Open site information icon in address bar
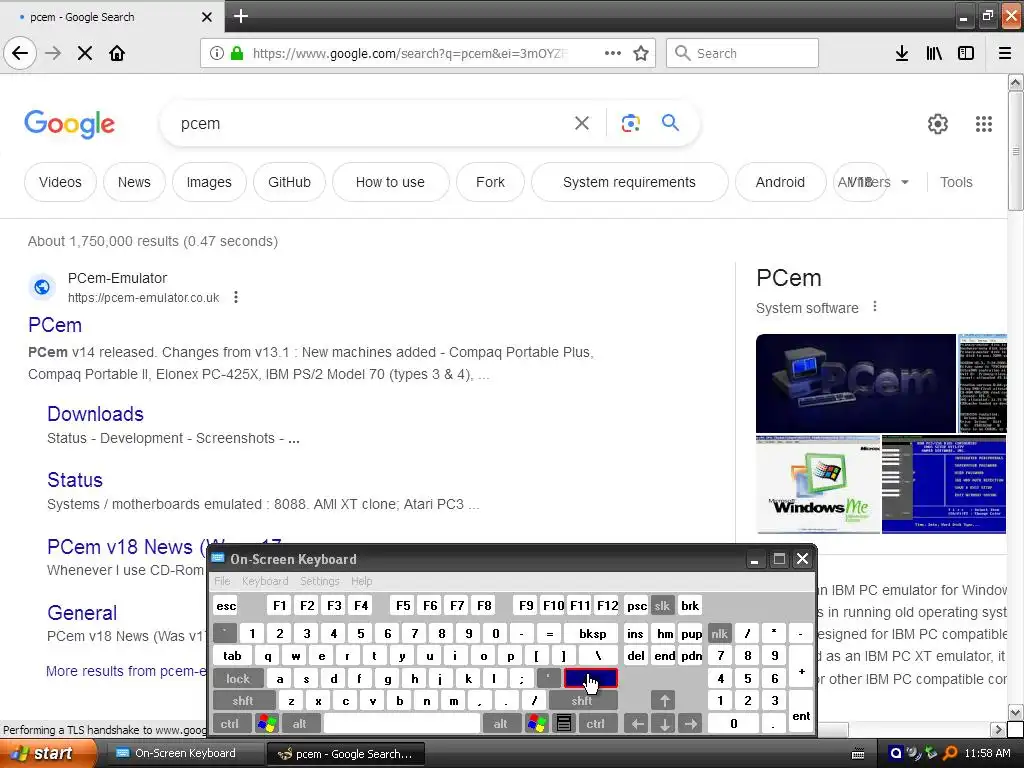The width and height of the screenshot is (1024, 768). (x=217, y=54)
